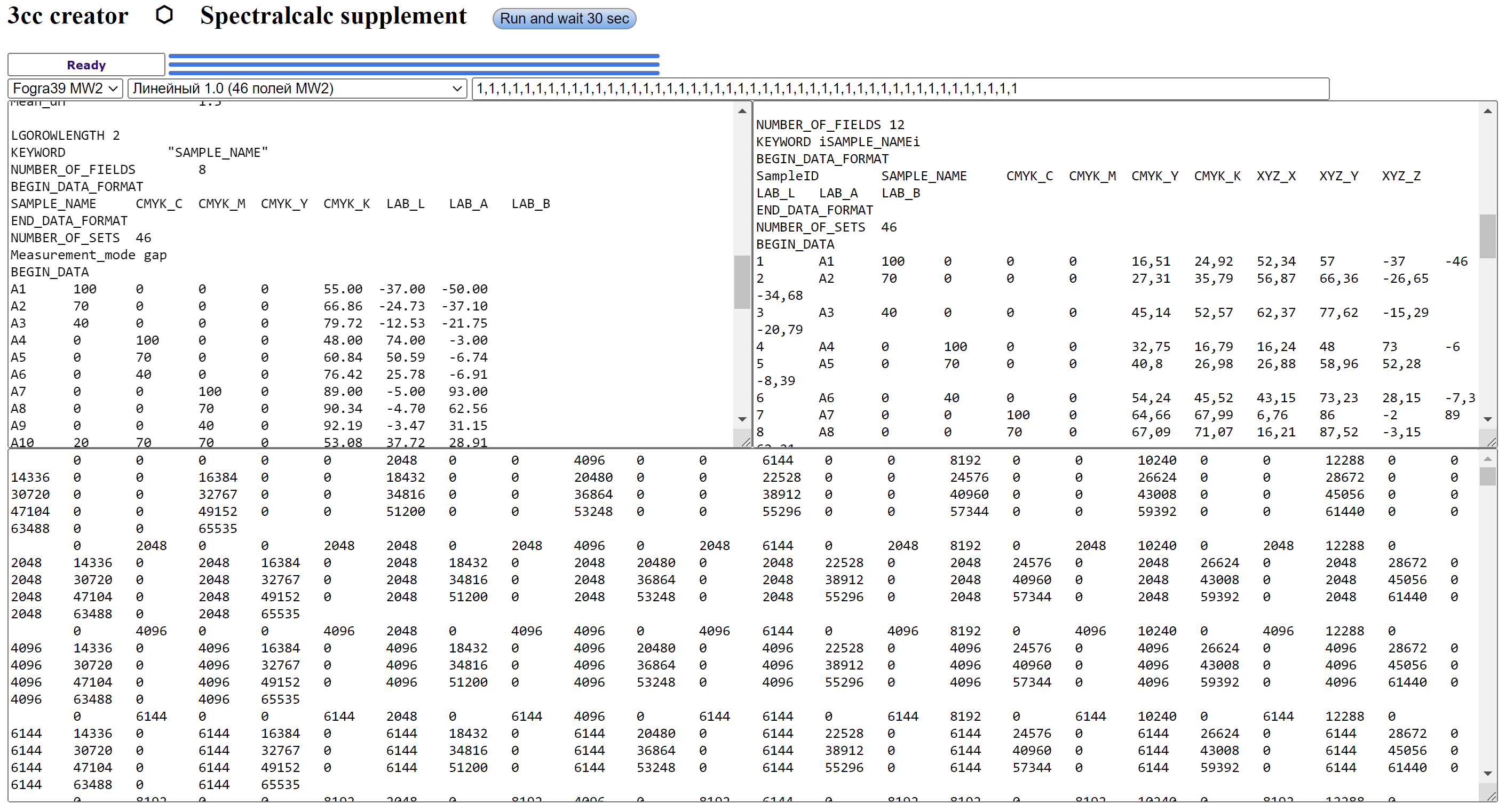Open the Fogra39 MW2 dropdown
Screen dimensions: 1506x812
65,88
